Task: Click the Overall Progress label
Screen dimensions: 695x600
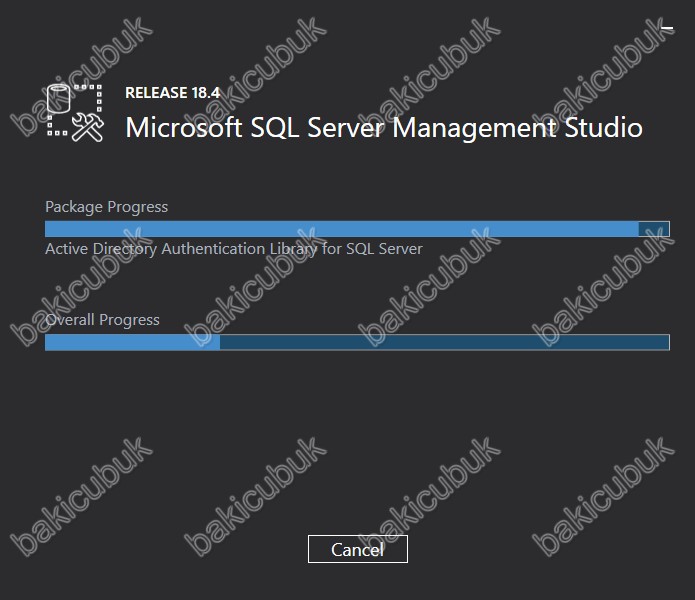Action: point(102,319)
